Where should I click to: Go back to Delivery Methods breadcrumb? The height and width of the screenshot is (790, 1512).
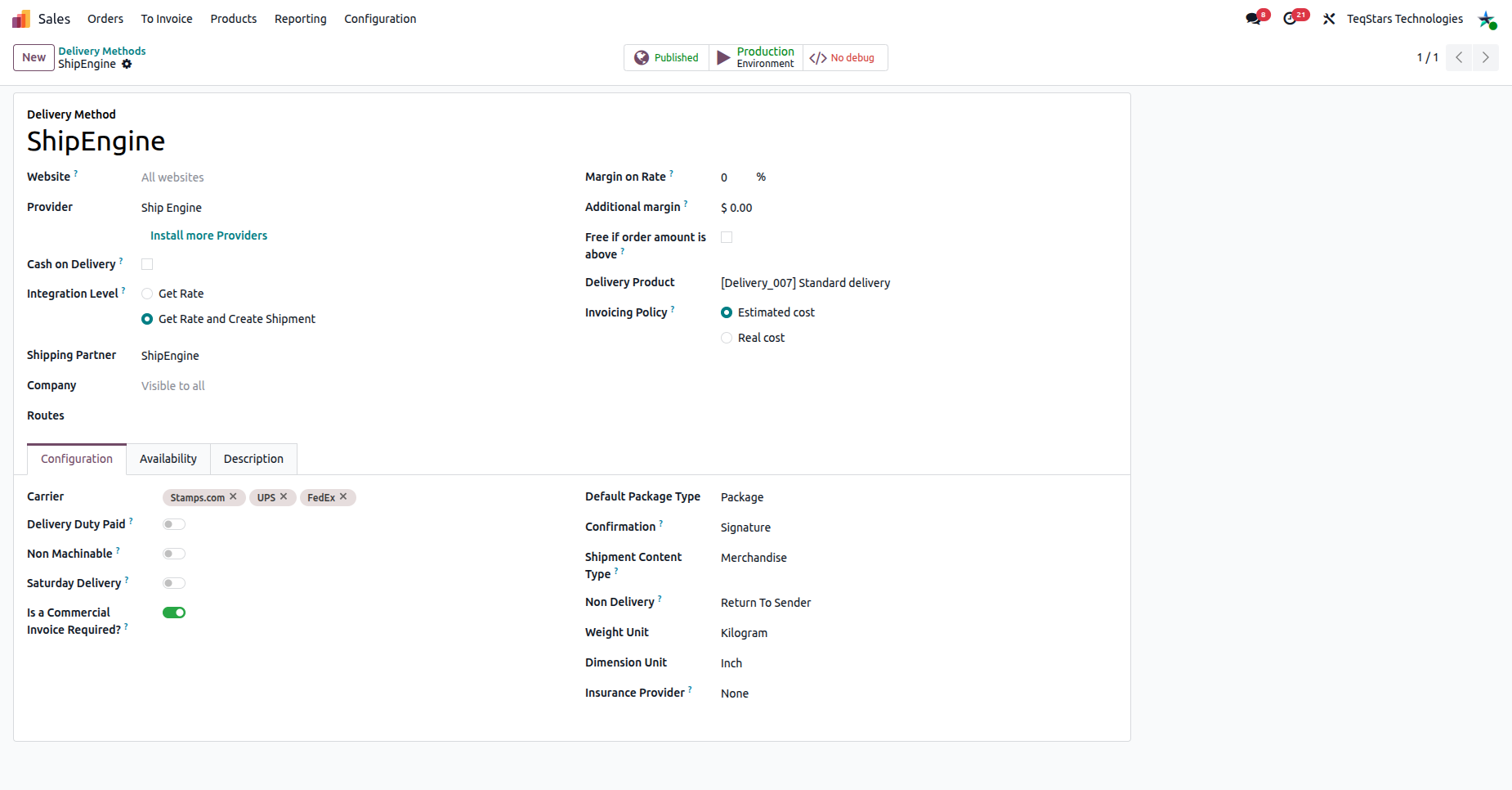click(102, 51)
